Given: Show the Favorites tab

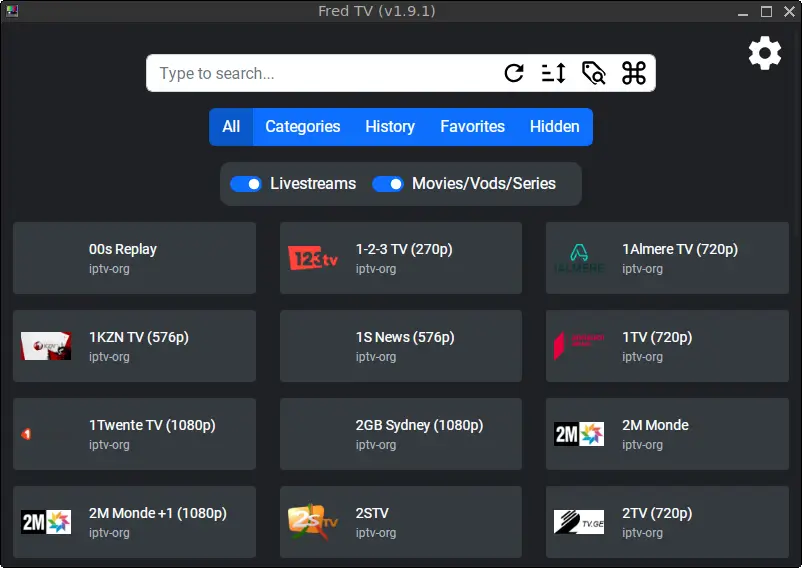Looking at the screenshot, I should pos(473,127).
